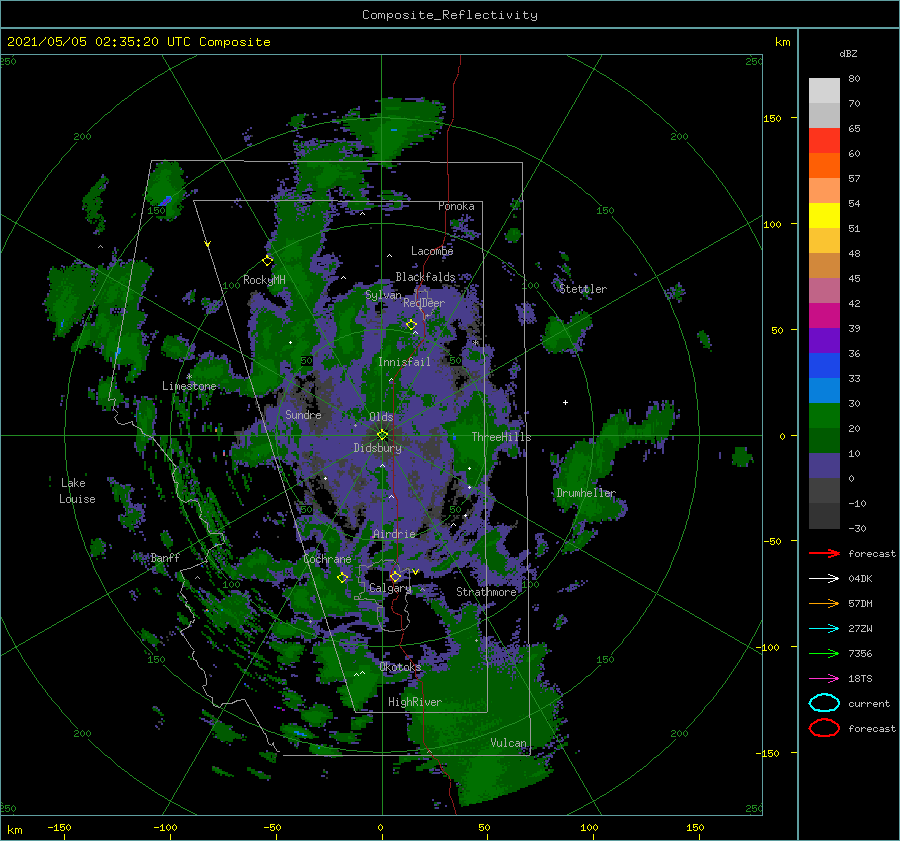Click the Olds city label
Viewport: 900px width, 841px height.
381,417
